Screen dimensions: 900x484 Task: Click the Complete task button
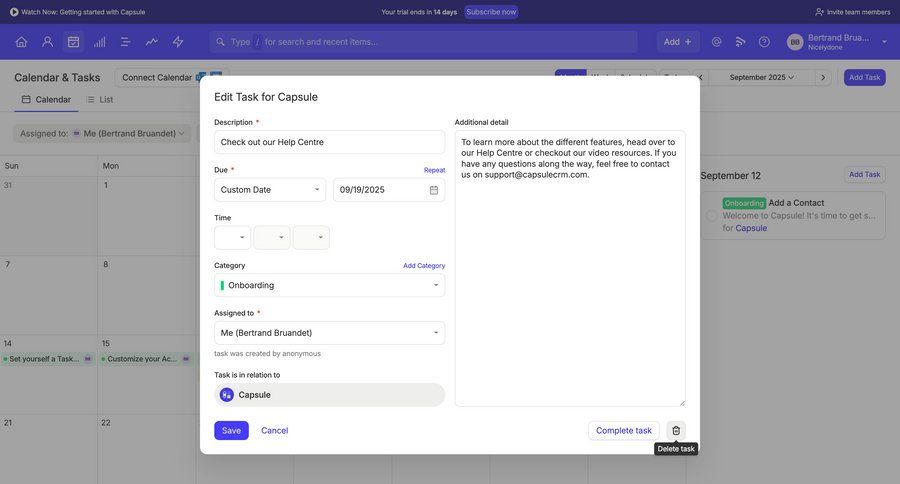[624, 431]
